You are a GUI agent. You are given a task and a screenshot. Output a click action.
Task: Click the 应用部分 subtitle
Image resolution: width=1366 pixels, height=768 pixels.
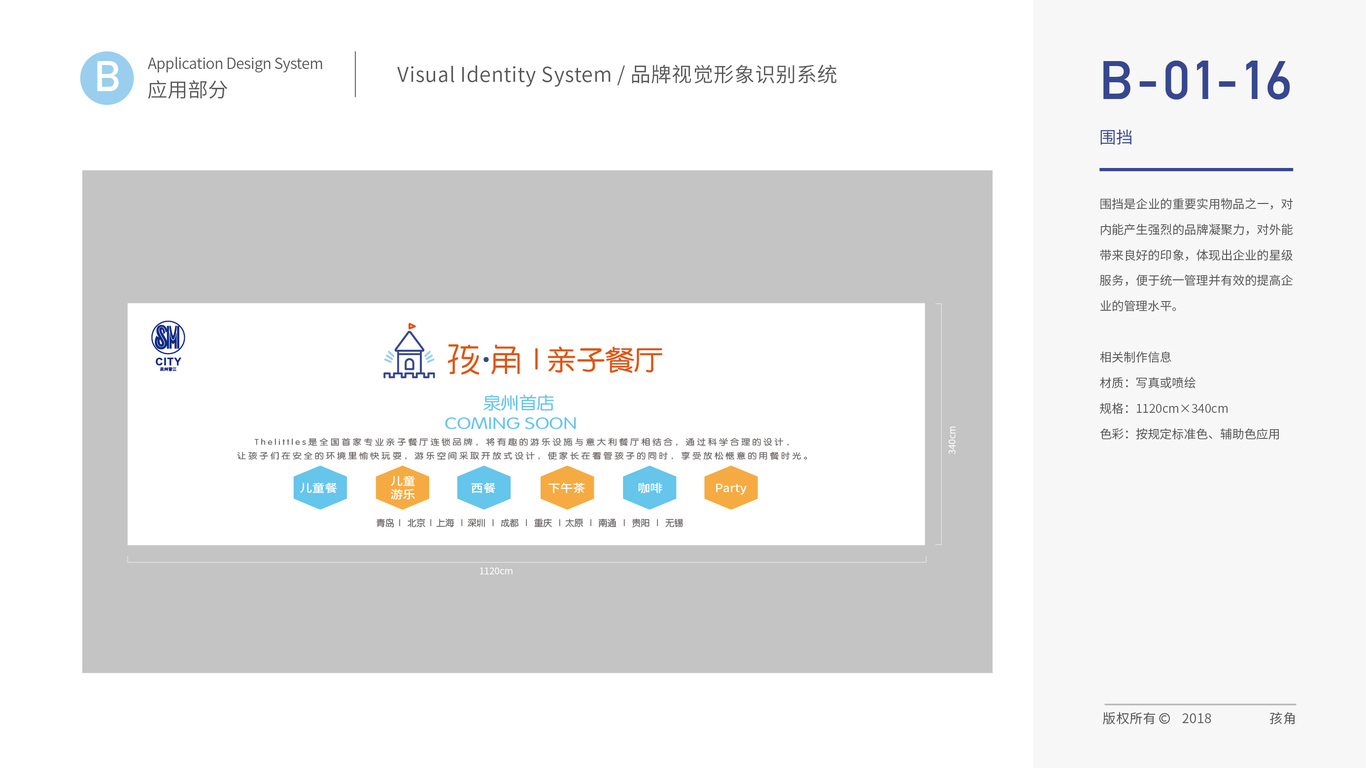187,90
